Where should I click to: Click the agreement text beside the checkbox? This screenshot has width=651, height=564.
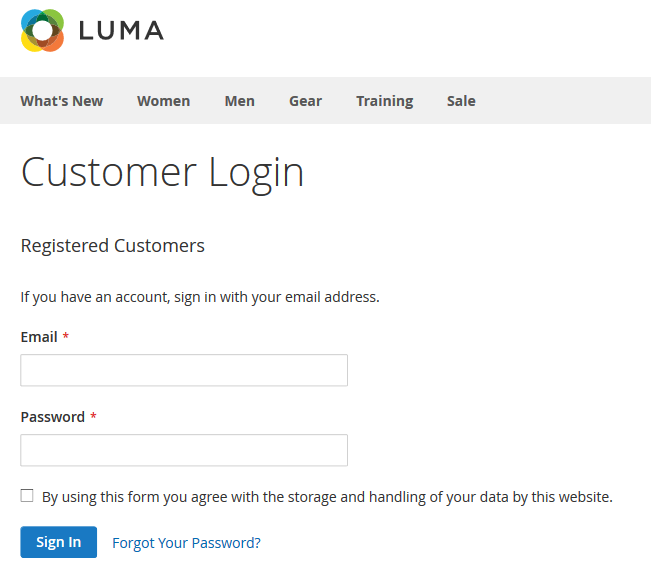(327, 497)
